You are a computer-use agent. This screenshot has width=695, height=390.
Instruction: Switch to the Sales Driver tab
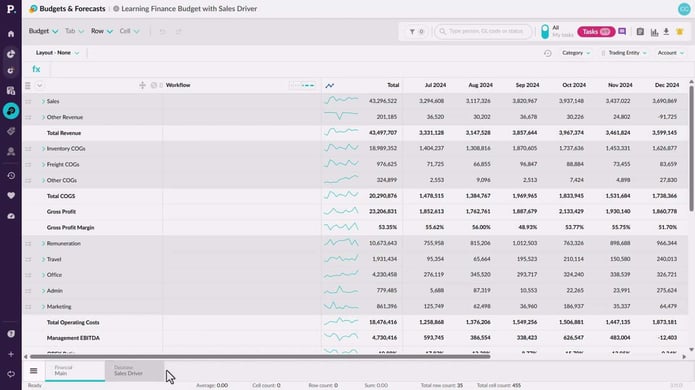(134, 371)
